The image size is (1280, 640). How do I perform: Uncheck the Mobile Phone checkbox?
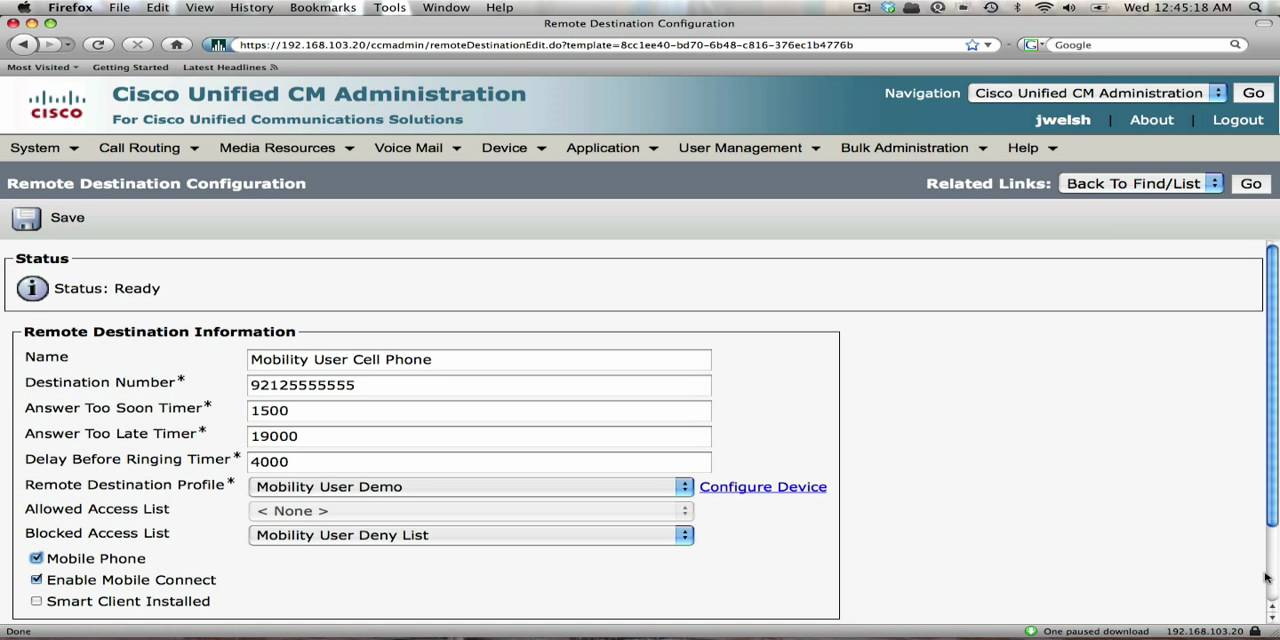point(36,558)
